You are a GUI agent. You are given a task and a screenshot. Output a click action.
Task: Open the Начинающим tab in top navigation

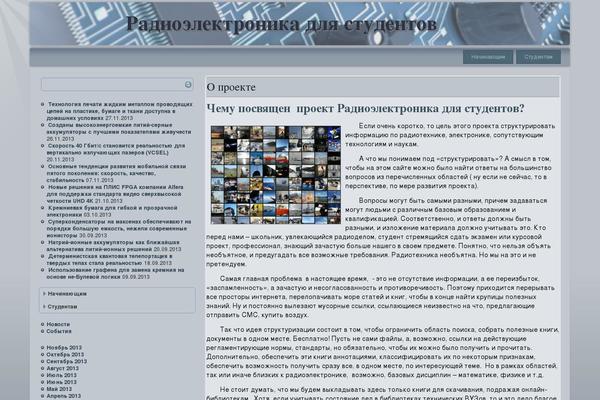click(x=488, y=57)
